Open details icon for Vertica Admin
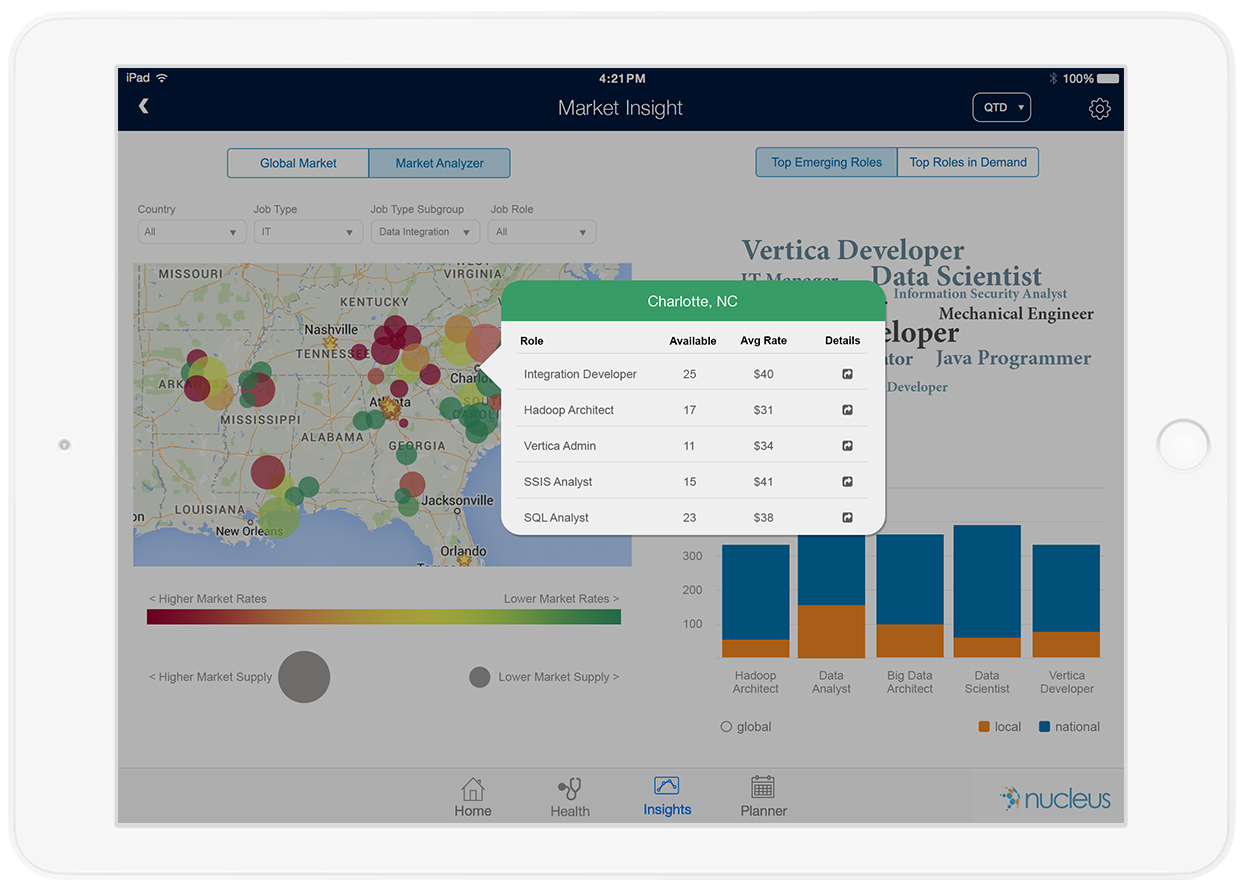1245x894 pixels. click(x=847, y=446)
